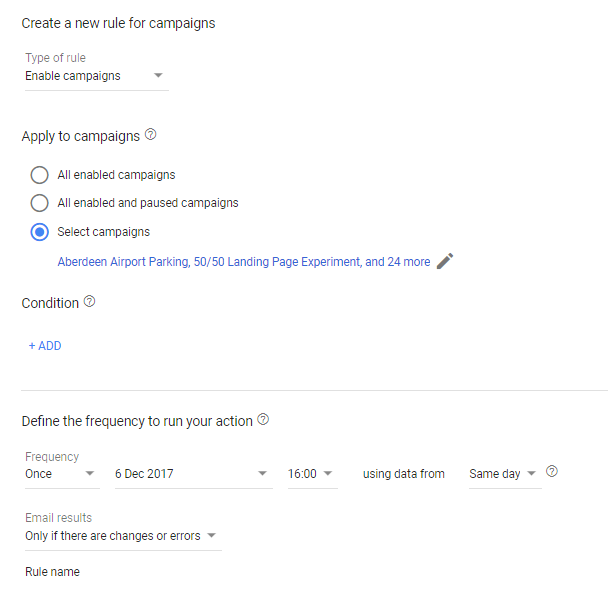Image resolution: width=608 pixels, height=603 pixels.
Task: Open the Aberdeen Airport Parking campaigns link
Action: pos(244,262)
